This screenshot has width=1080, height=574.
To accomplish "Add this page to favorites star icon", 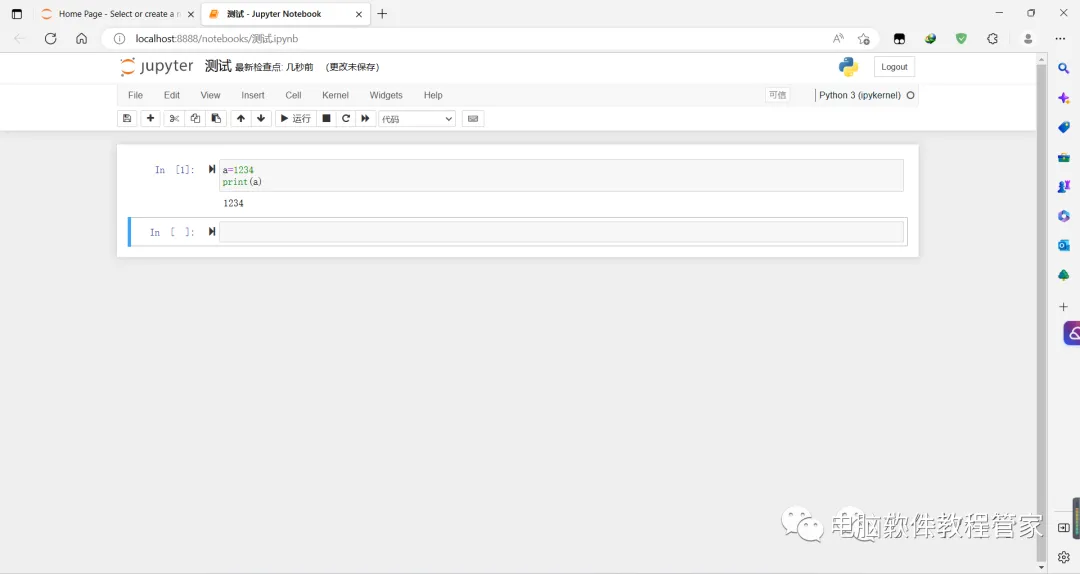I will pyautogui.click(x=864, y=39).
